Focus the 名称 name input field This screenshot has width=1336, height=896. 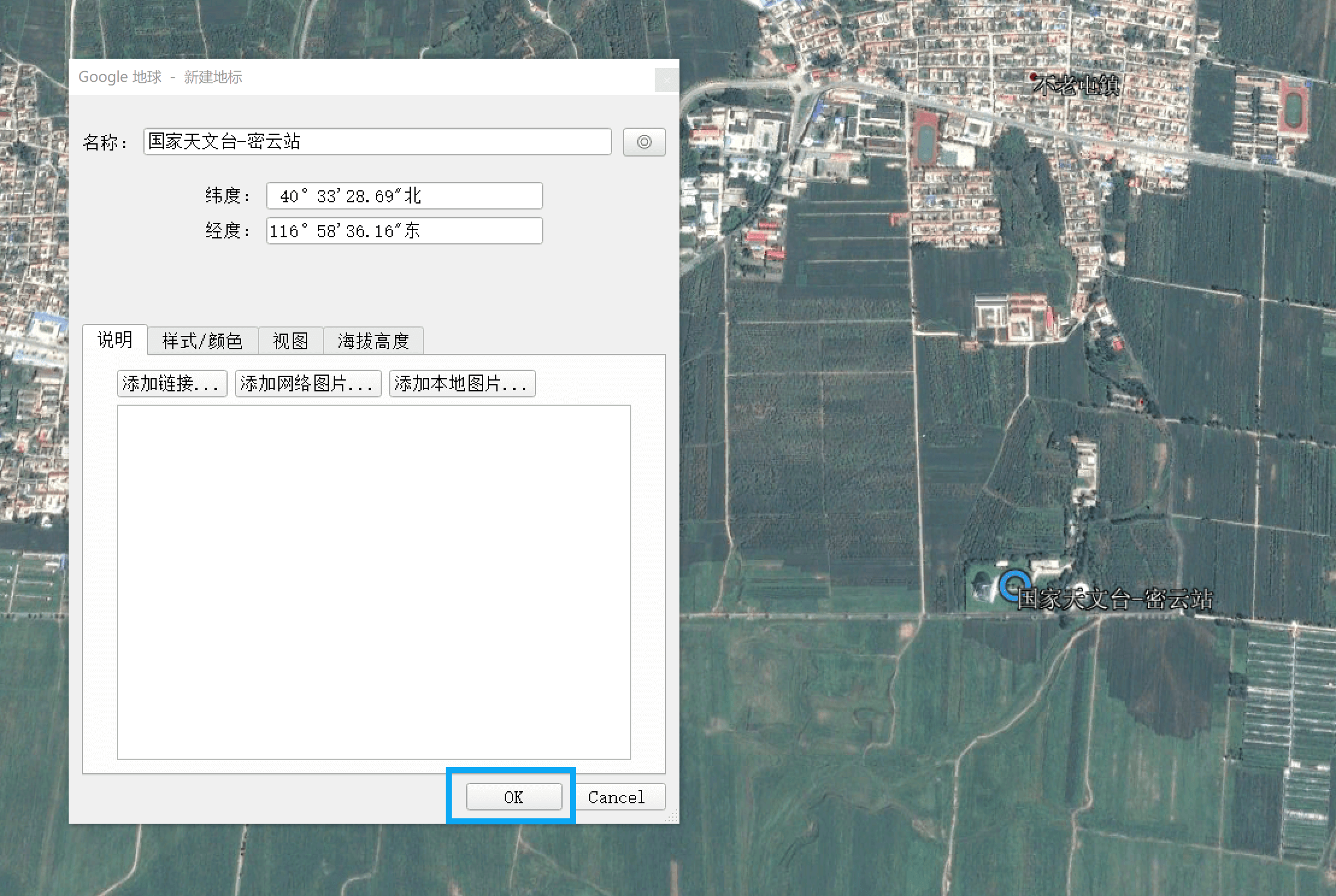[377, 142]
